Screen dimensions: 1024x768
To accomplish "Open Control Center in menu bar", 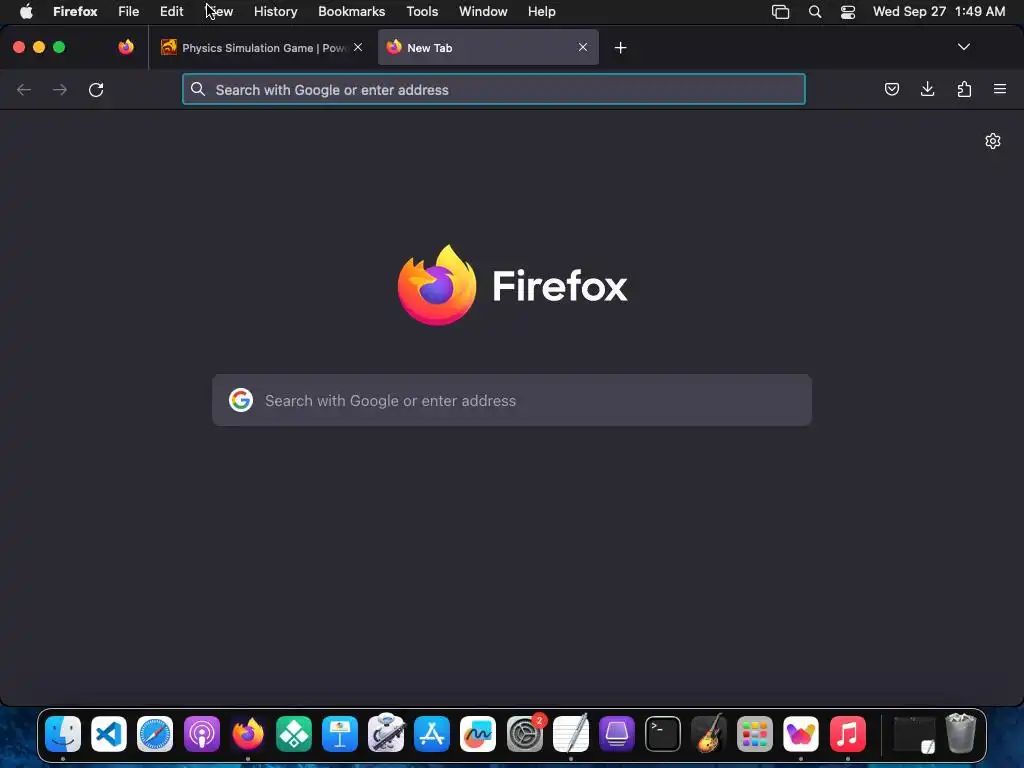I will tap(848, 11).
